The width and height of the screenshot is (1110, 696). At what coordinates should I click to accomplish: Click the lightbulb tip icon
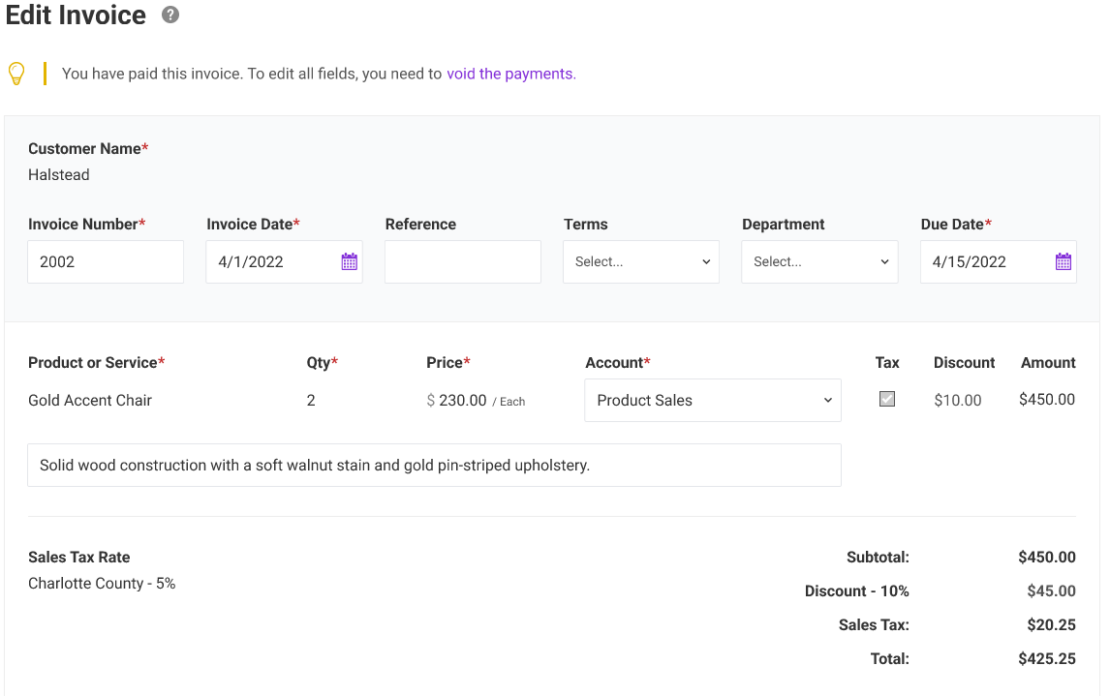pos(17,72)
